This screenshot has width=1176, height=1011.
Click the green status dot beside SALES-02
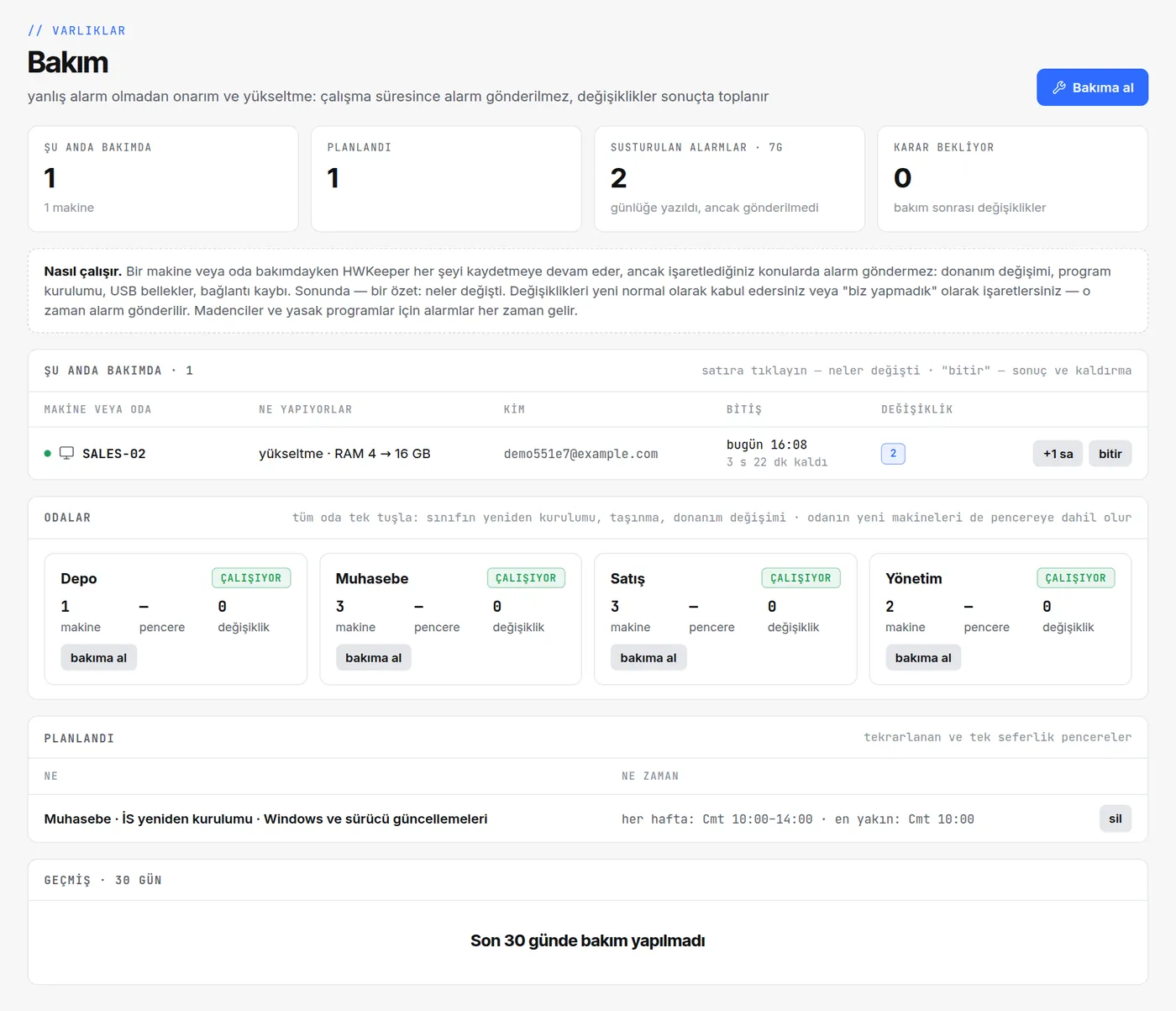tap(48, 454)
